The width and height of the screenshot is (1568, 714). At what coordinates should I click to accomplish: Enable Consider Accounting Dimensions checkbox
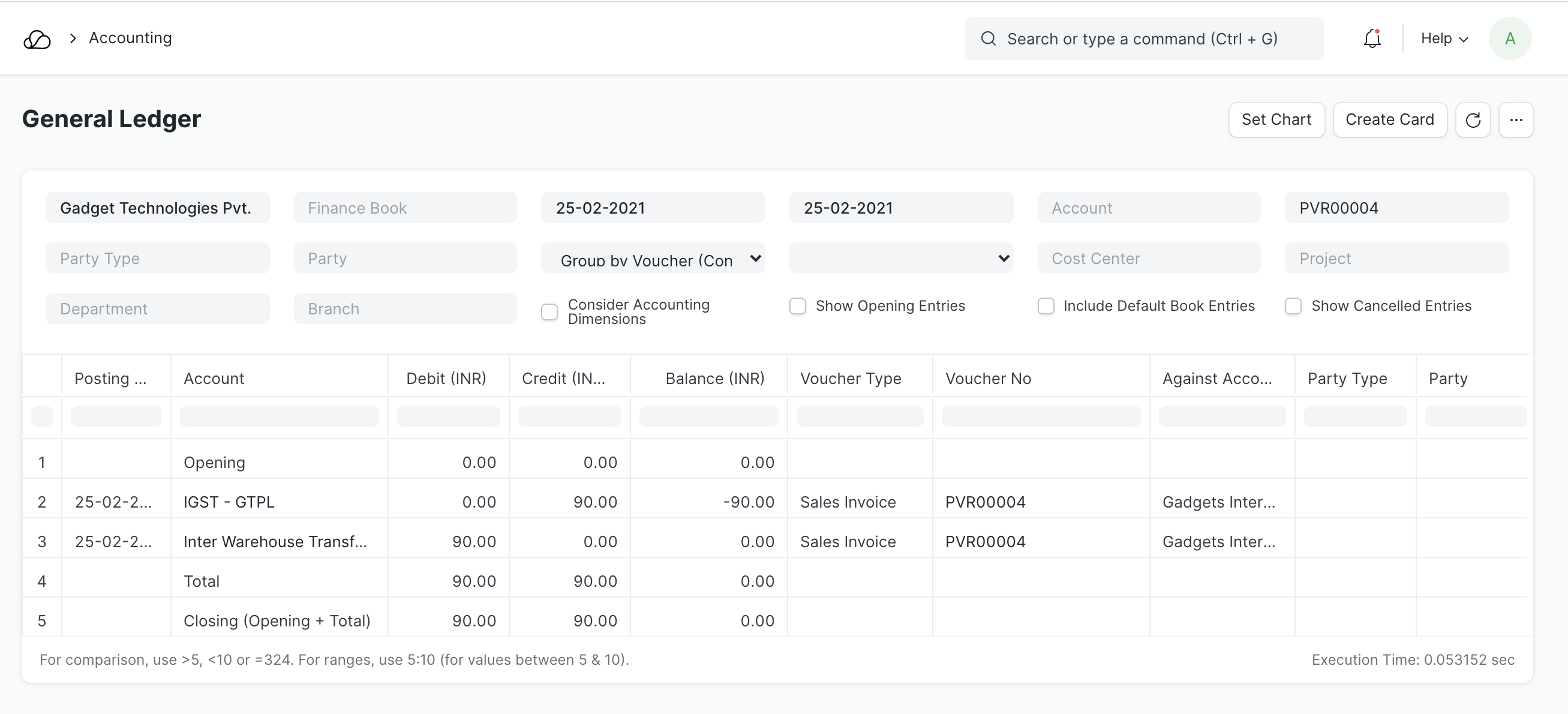click(549, 312)
